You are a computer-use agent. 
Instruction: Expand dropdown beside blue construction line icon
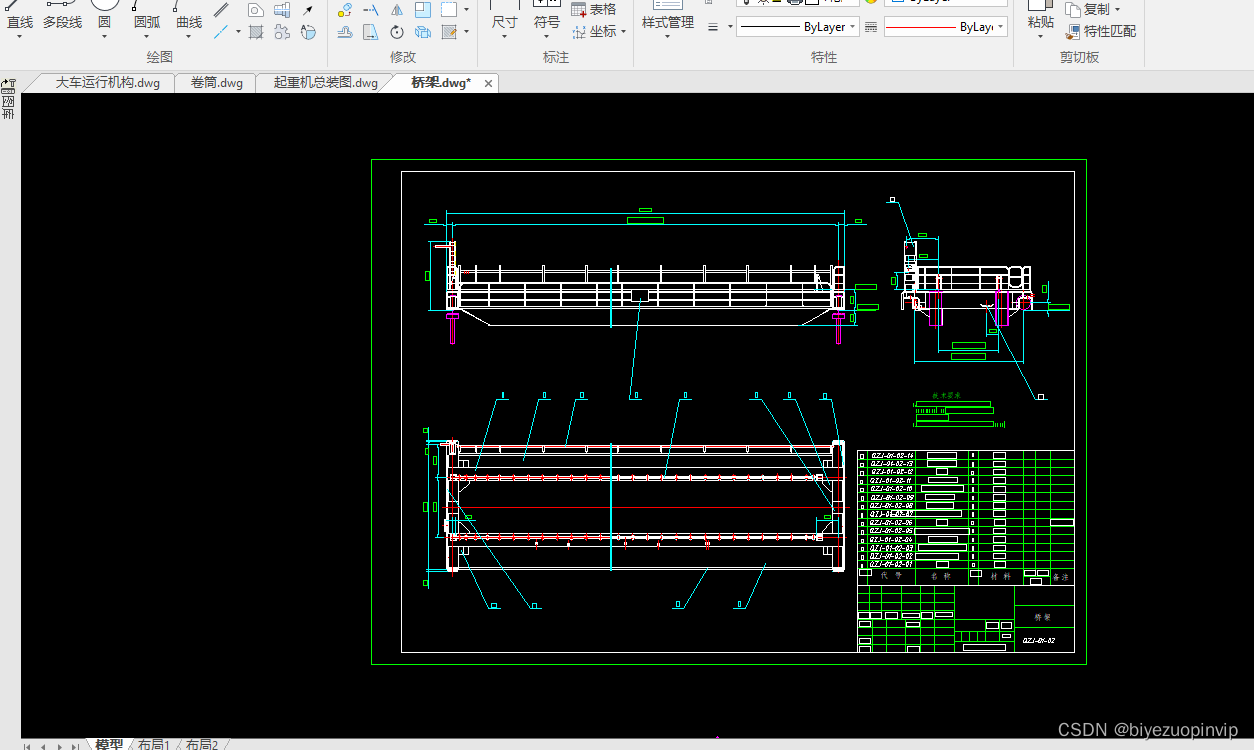point(238,32)
